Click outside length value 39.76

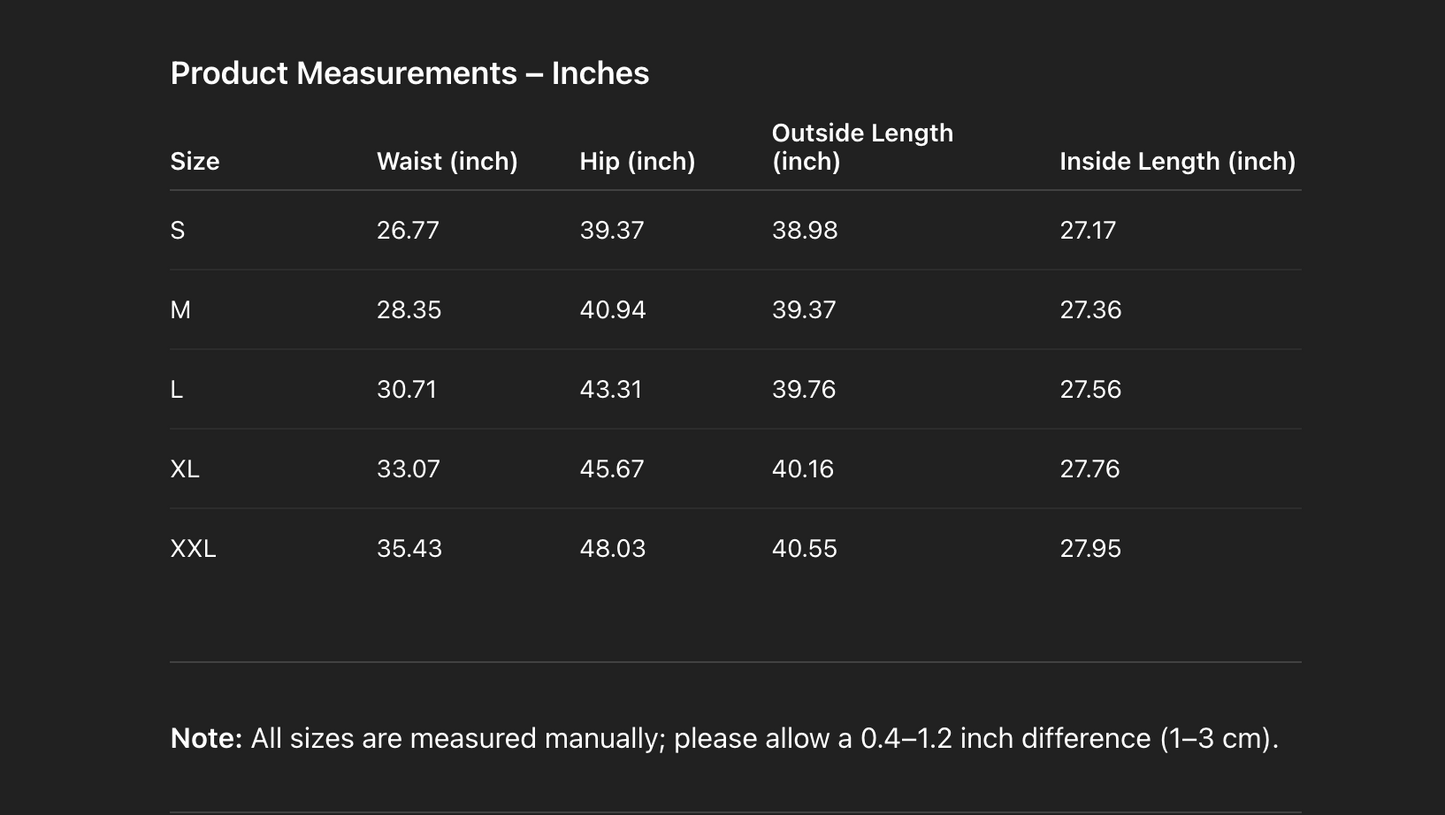click(804, 389)
